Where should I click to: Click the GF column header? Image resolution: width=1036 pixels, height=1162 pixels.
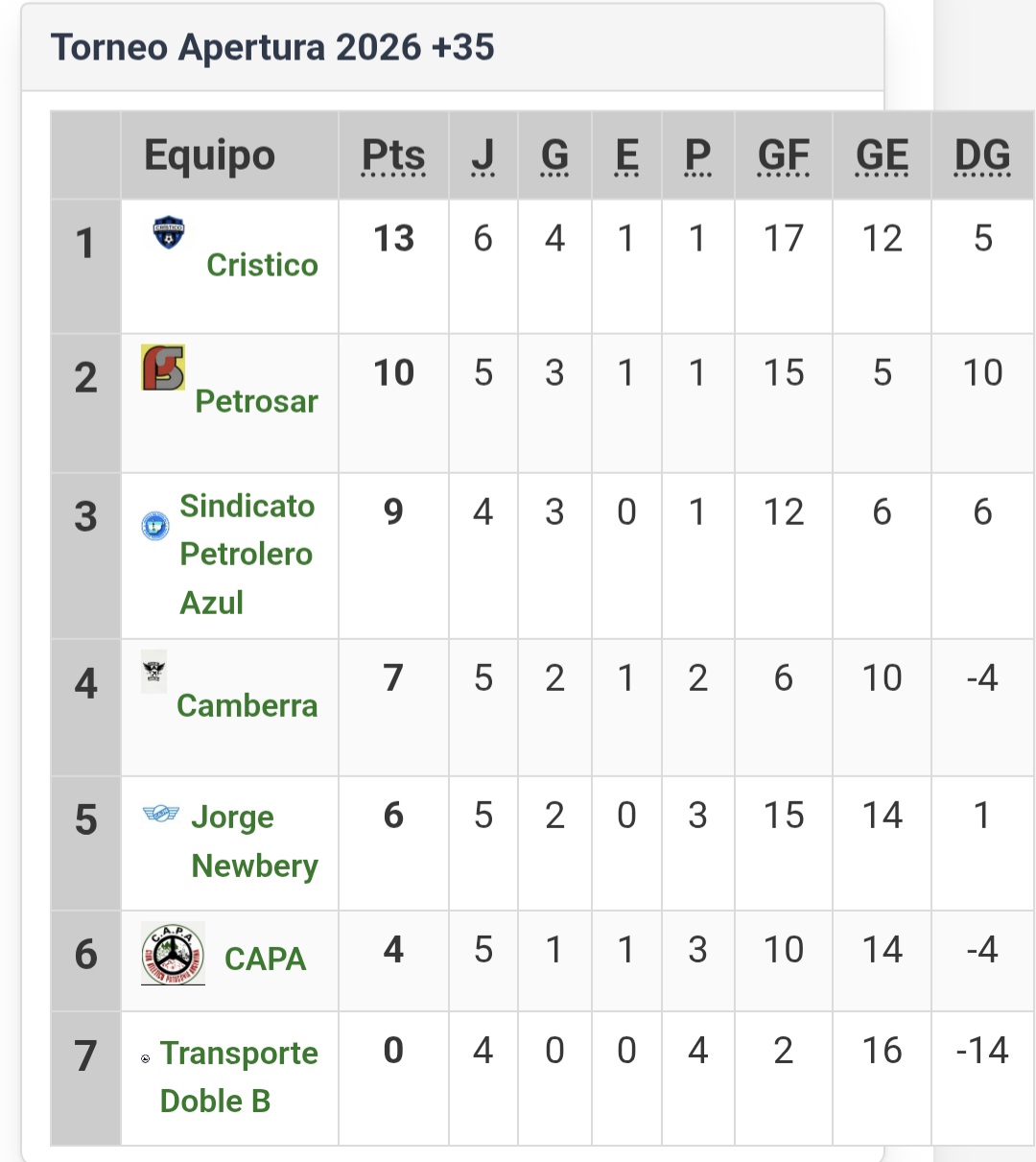coord(784,155)
